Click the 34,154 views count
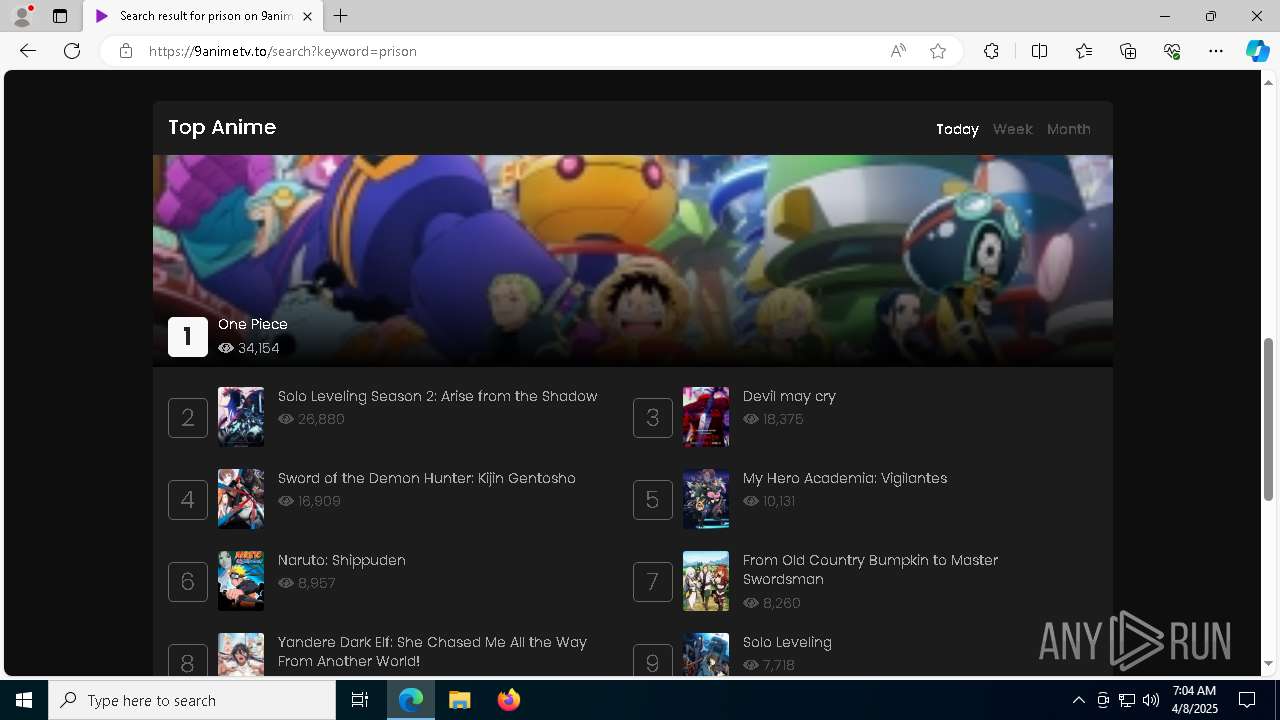Image resolution: width=1280 pixels, height=720 pixels. [249, 348]
